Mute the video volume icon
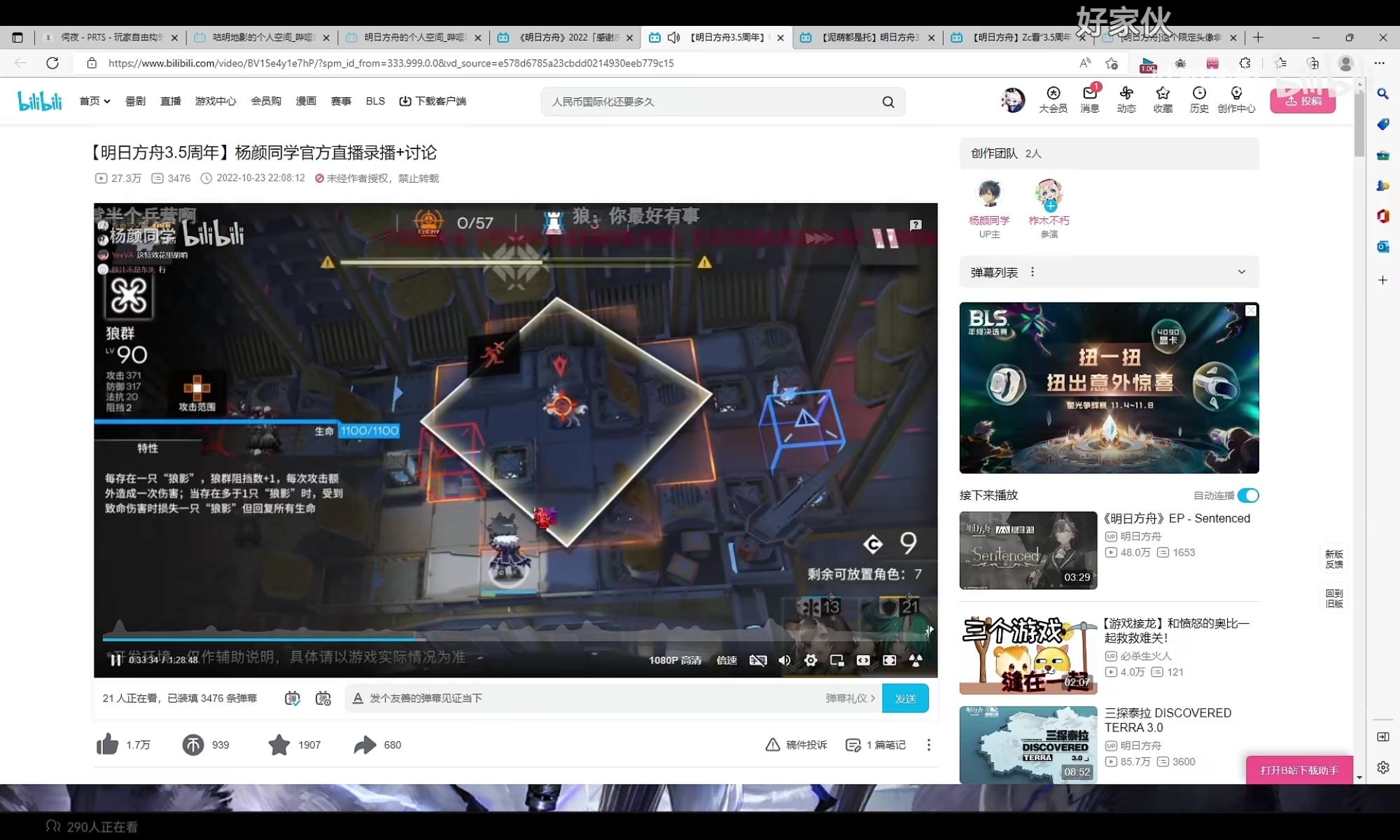The height and width of the screenshot is (840, 1400). [x=785, y=660]
